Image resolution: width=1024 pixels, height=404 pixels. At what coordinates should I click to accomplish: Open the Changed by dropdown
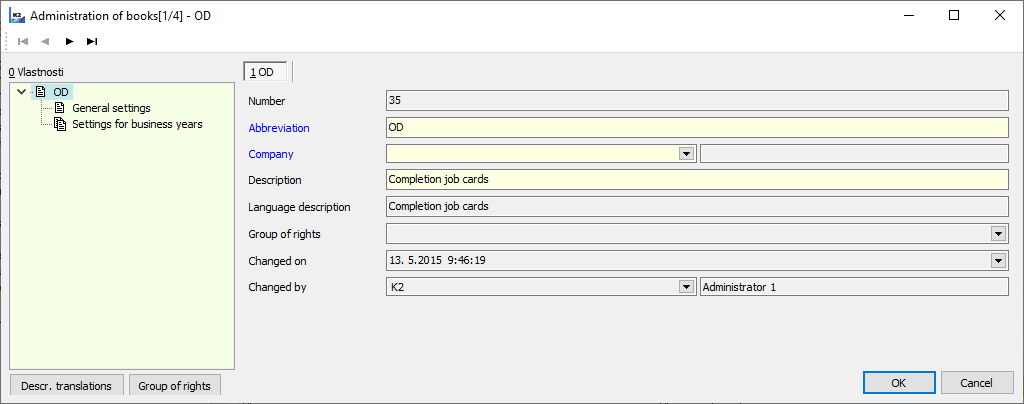(x=686, y=286)
